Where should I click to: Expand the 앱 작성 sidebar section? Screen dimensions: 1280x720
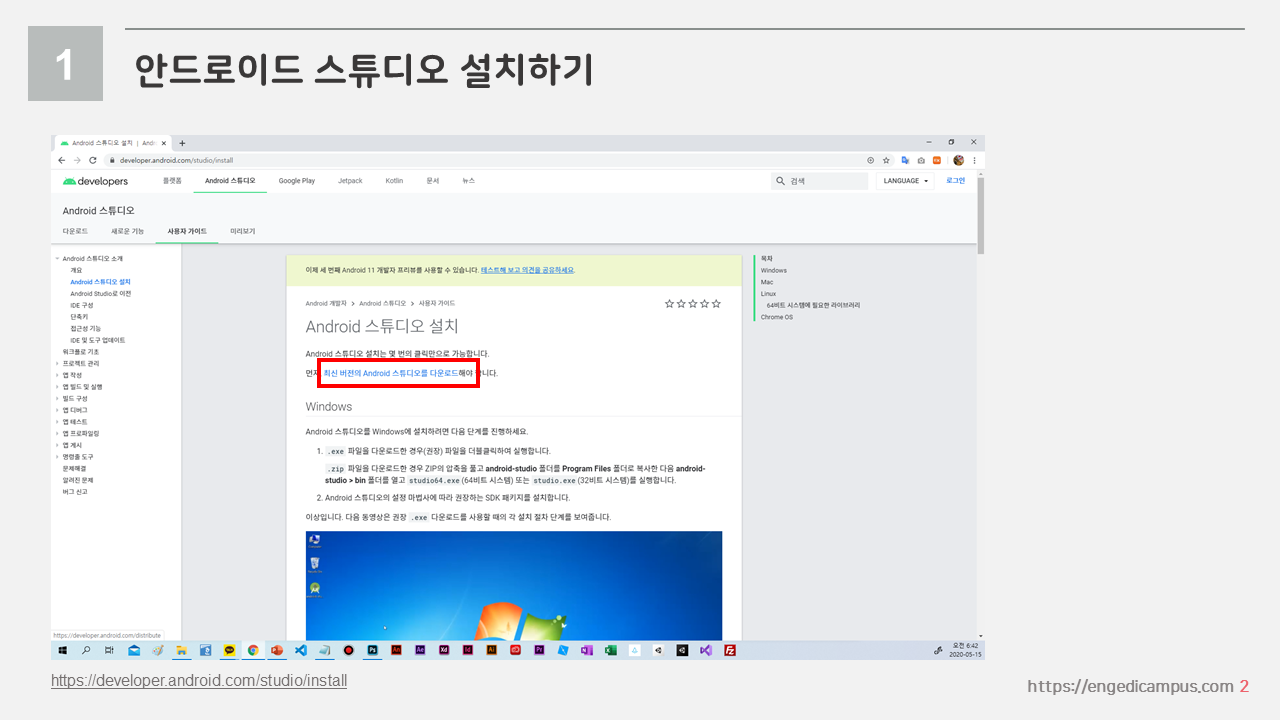(57, 375)
